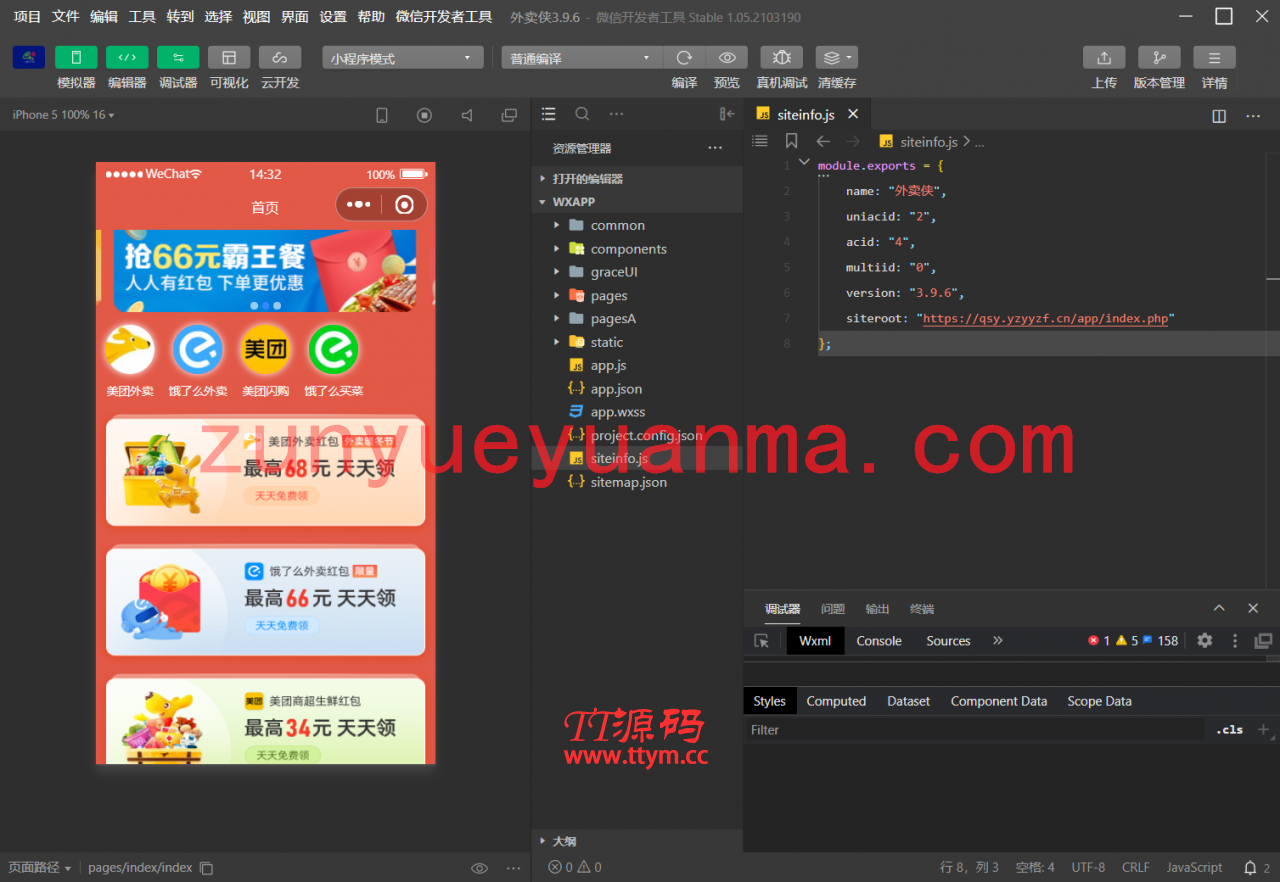The image size is (1280, 882).
Task: Select the Console tab in devtools
Action: tap(879, 641)
